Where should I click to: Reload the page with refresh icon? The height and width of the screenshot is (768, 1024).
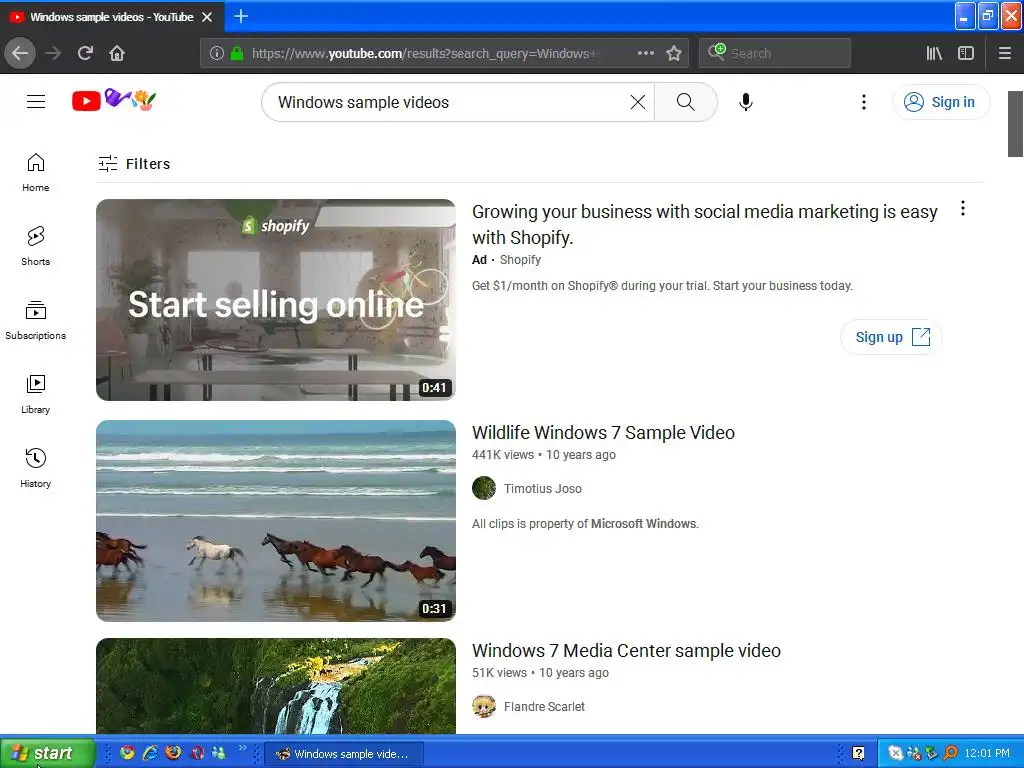pyautogui.click(x=85, y=53)
